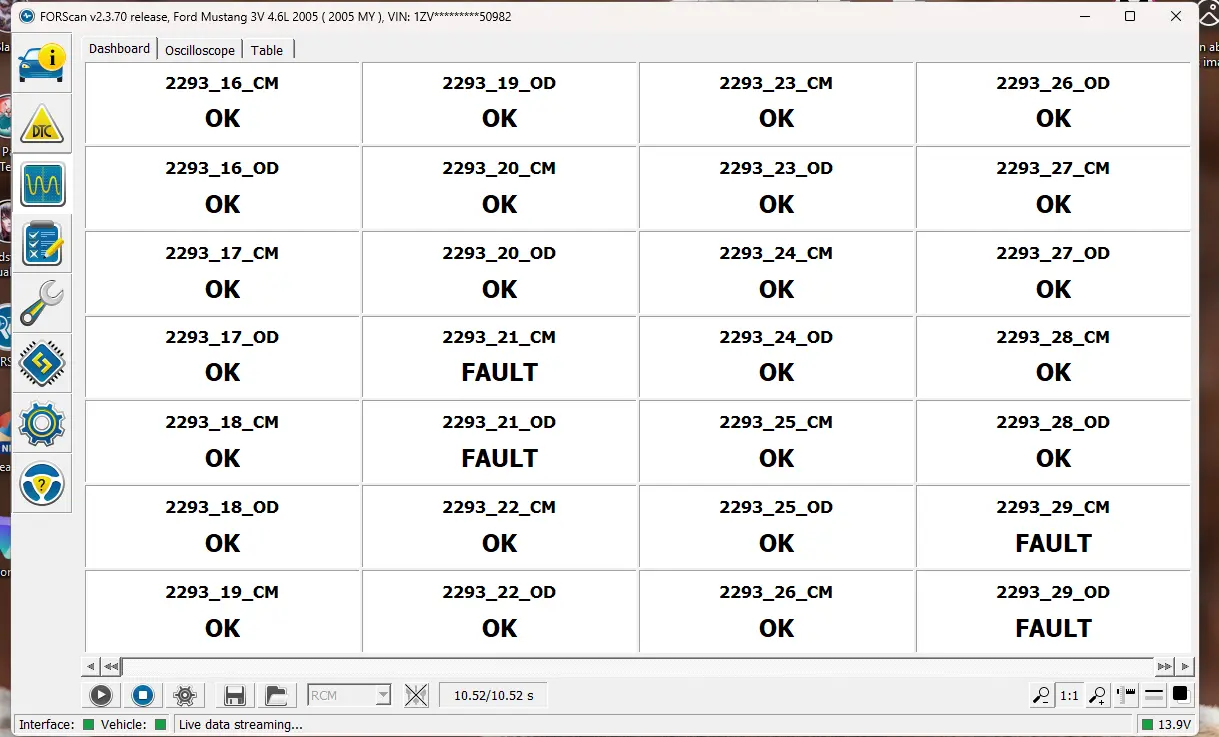1219x737 pixels.
Task: Open the module configuration chip section
Action: (x=42, y=364)
